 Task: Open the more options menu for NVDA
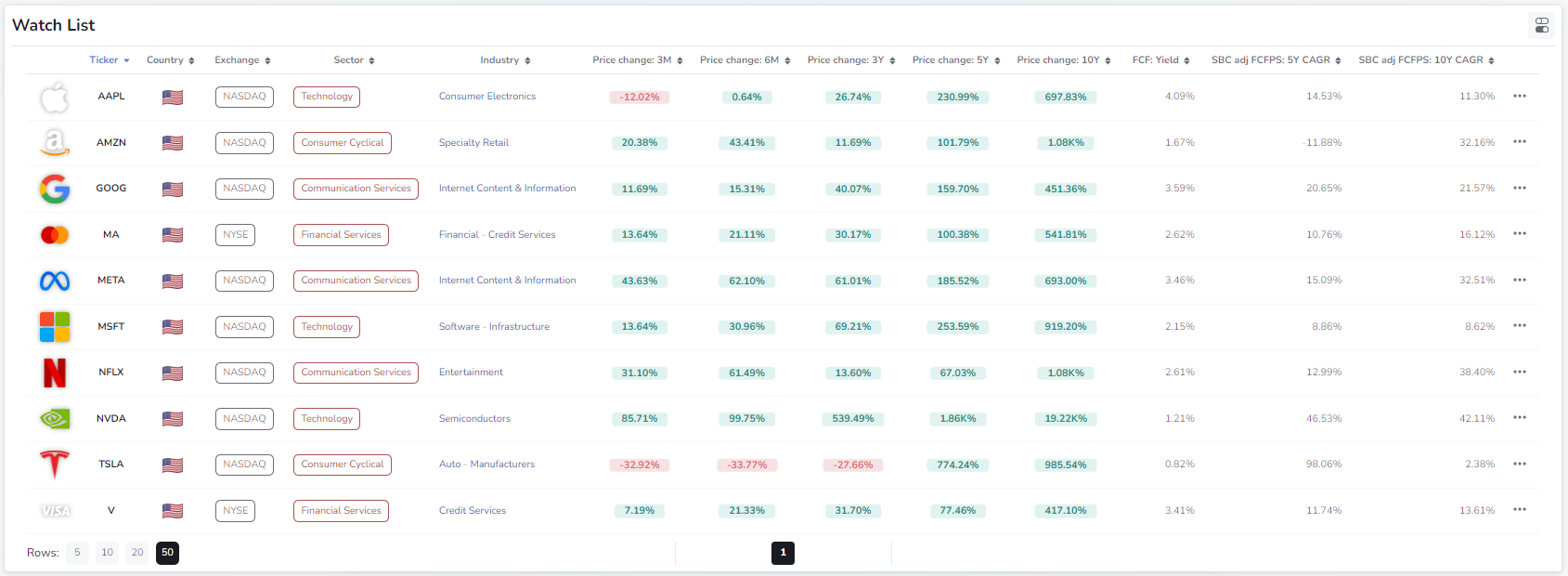(1520, 418)
